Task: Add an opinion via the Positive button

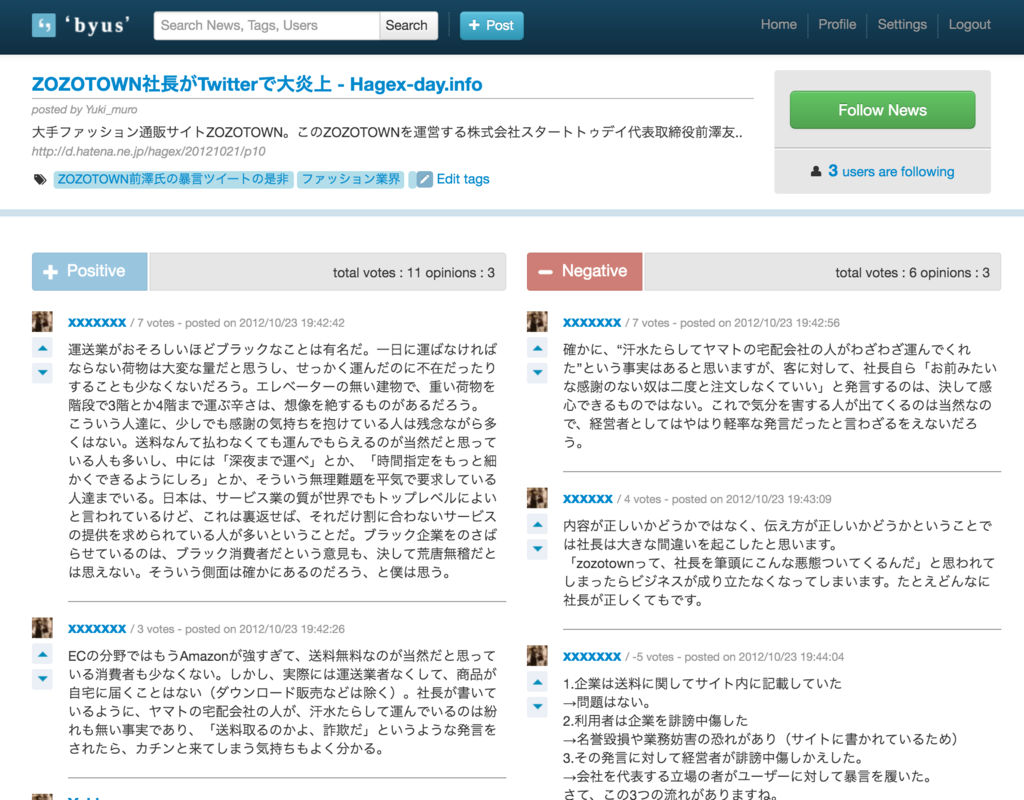Action: 89,271
